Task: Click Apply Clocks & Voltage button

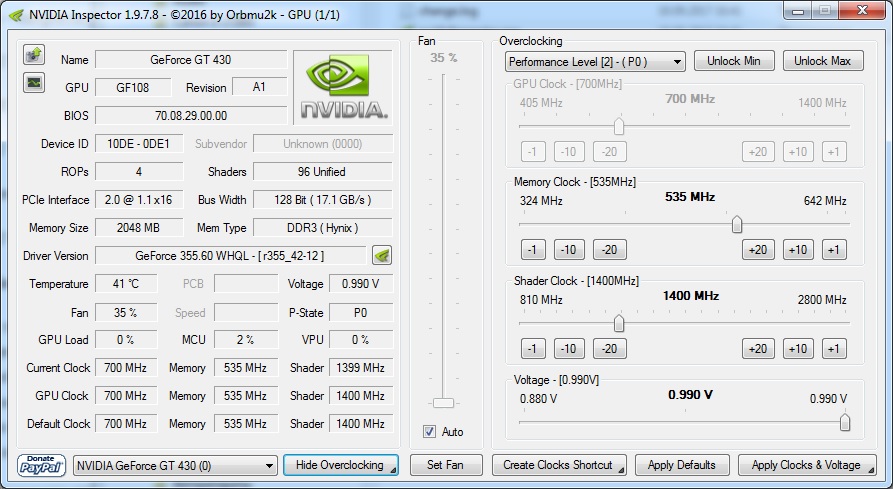Action: click(808, 465)
